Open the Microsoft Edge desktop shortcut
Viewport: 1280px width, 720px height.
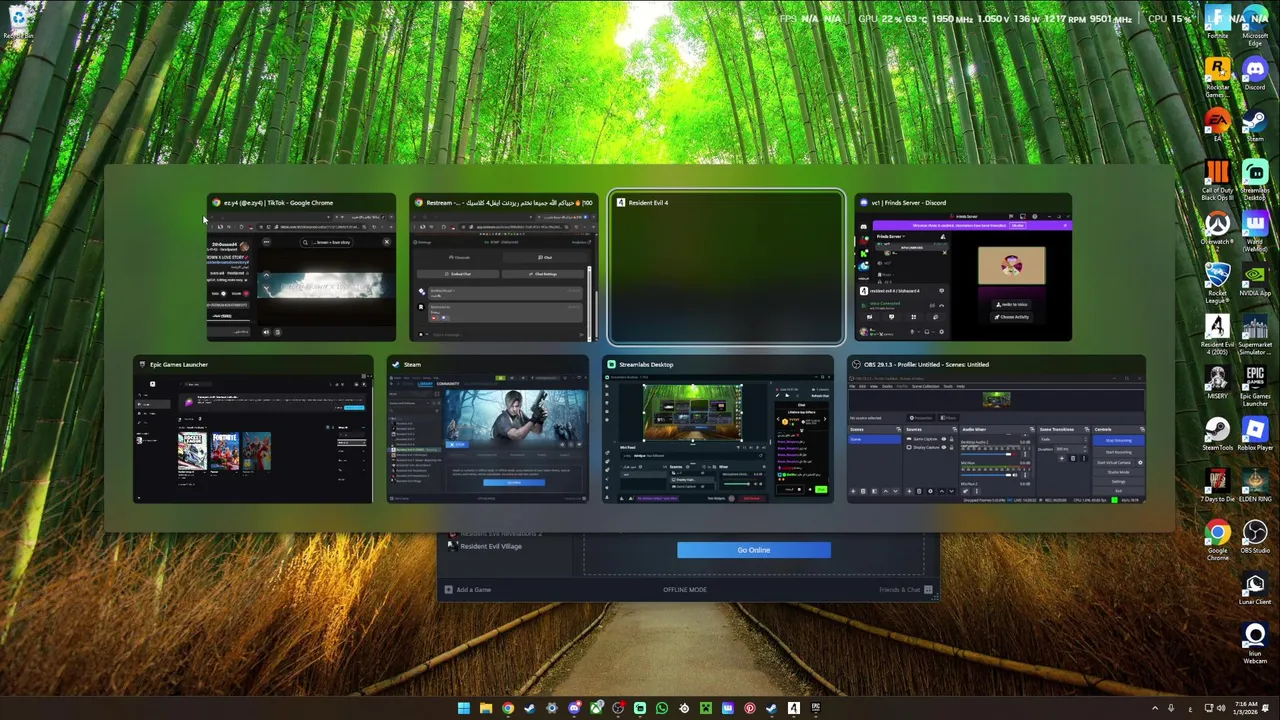tap(1255, 26)
